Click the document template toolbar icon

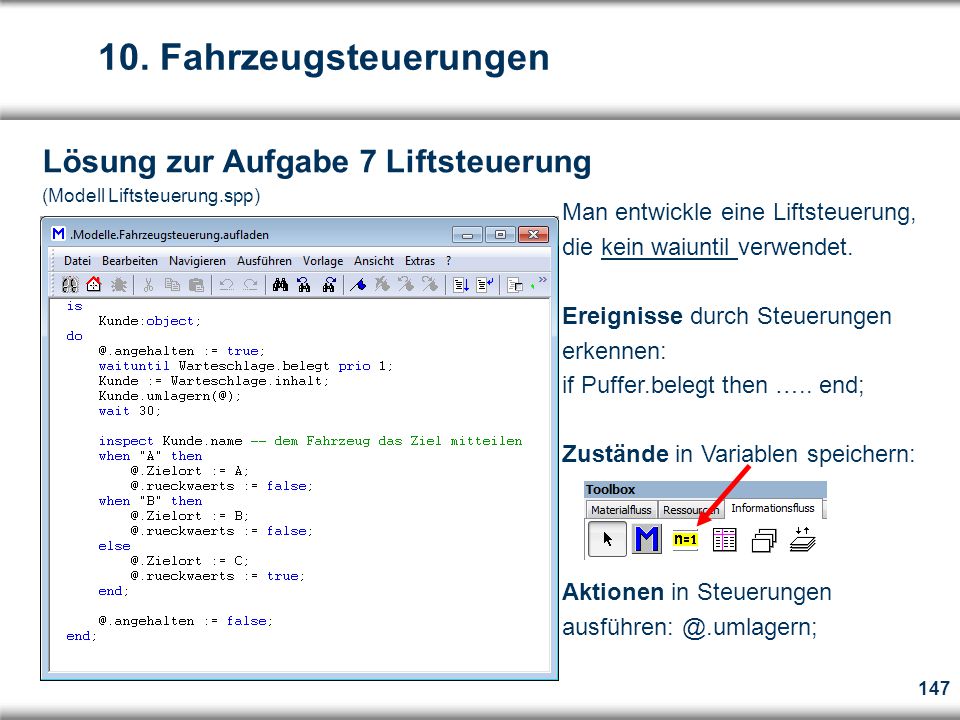pyautogui.click(x=515, y=285)
